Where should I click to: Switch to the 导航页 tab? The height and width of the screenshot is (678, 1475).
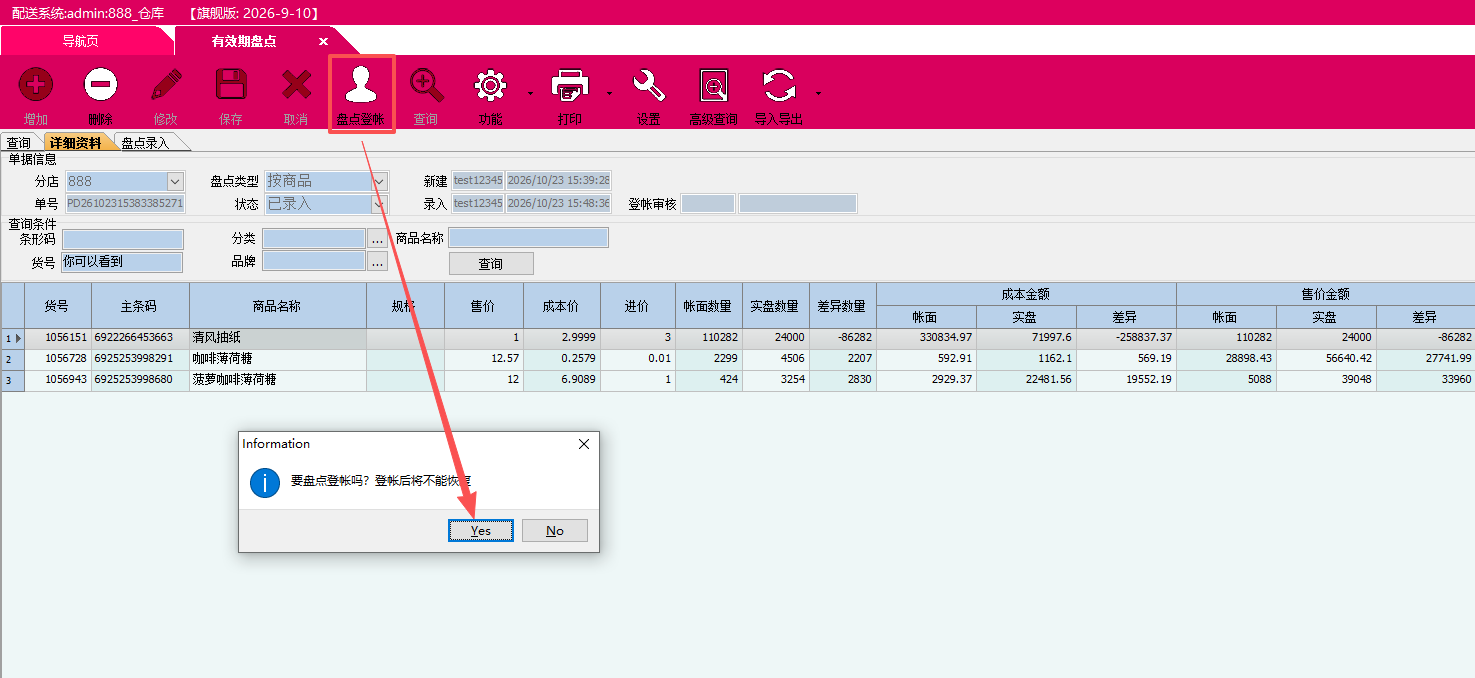[81, 41]
